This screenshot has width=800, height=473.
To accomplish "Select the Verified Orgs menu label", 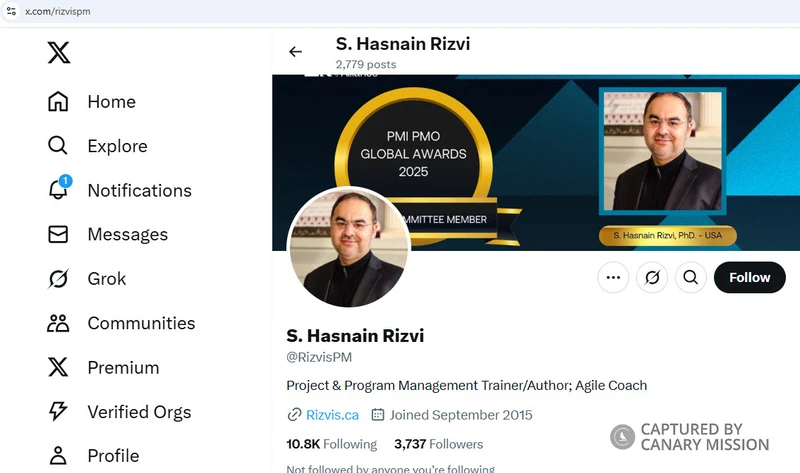I will 139,412.
